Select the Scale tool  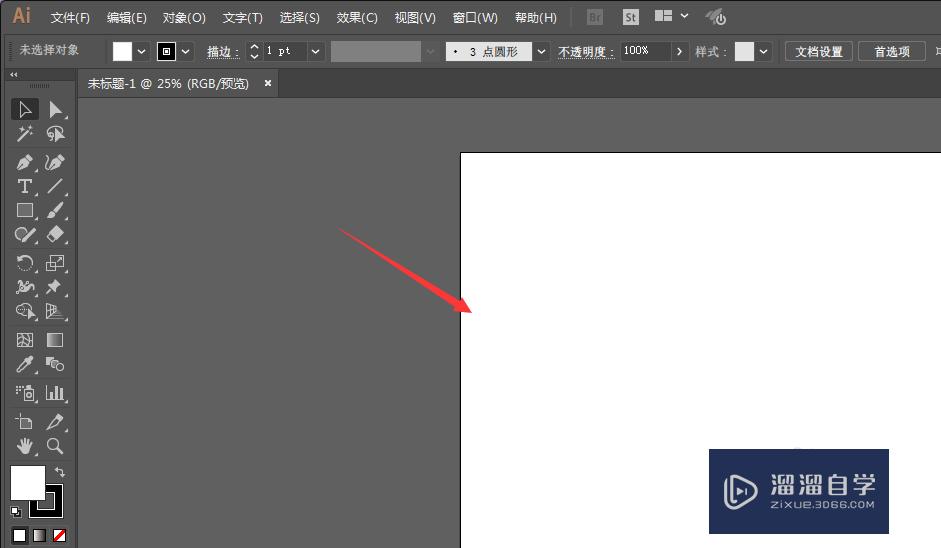[x=55, y=263]
